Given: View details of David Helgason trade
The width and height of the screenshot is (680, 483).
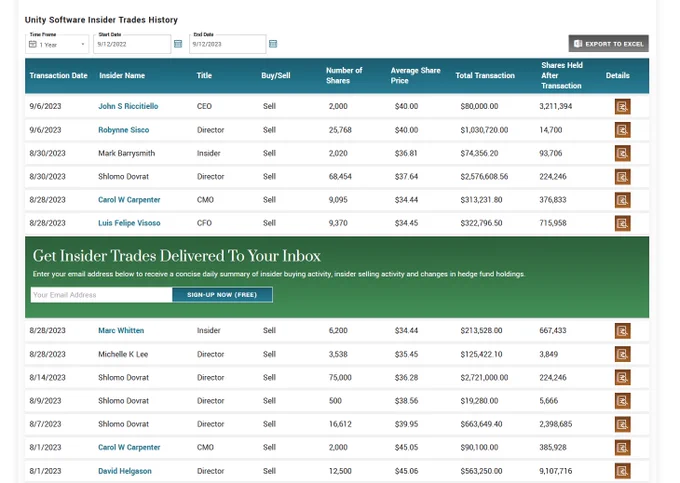Looking at the screenshot, I should pyautogui.click(x=622, y=471).
